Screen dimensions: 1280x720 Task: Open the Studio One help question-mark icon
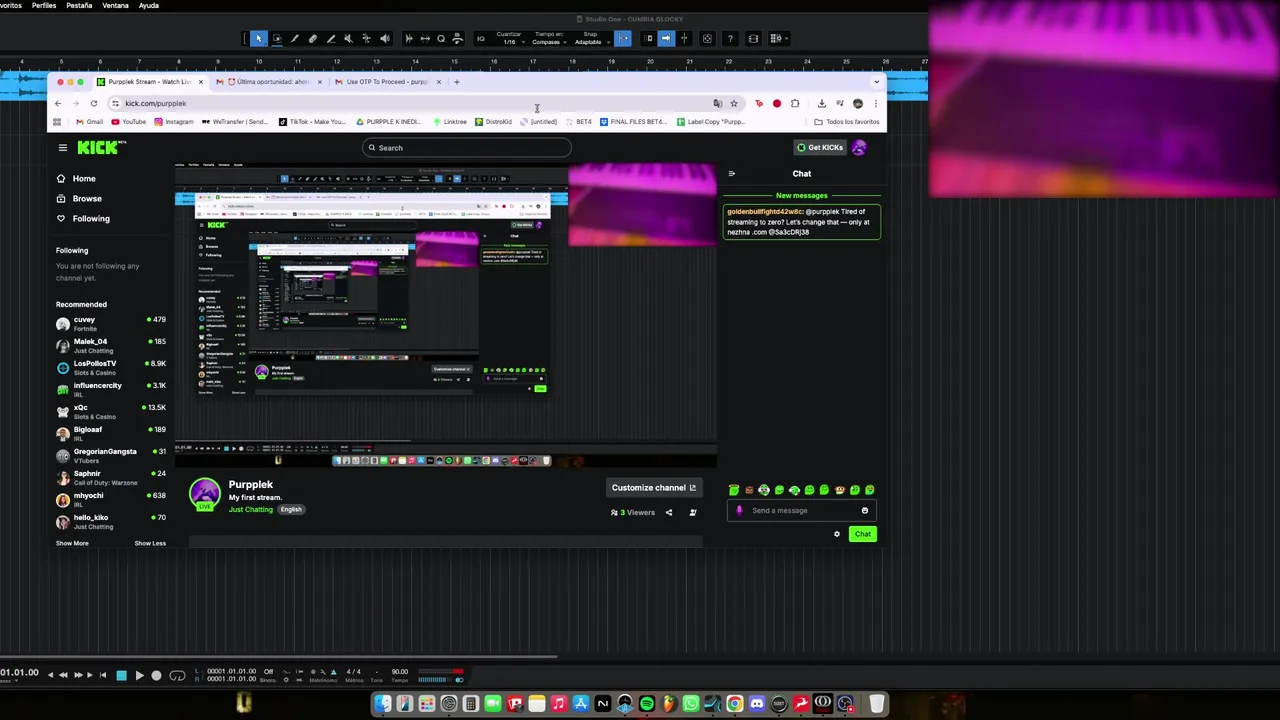(x=730, y=38)
